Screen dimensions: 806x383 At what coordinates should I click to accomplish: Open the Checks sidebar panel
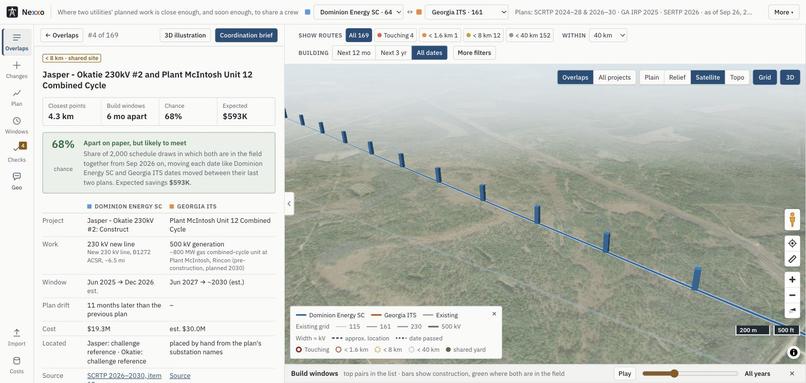point(17,153)
